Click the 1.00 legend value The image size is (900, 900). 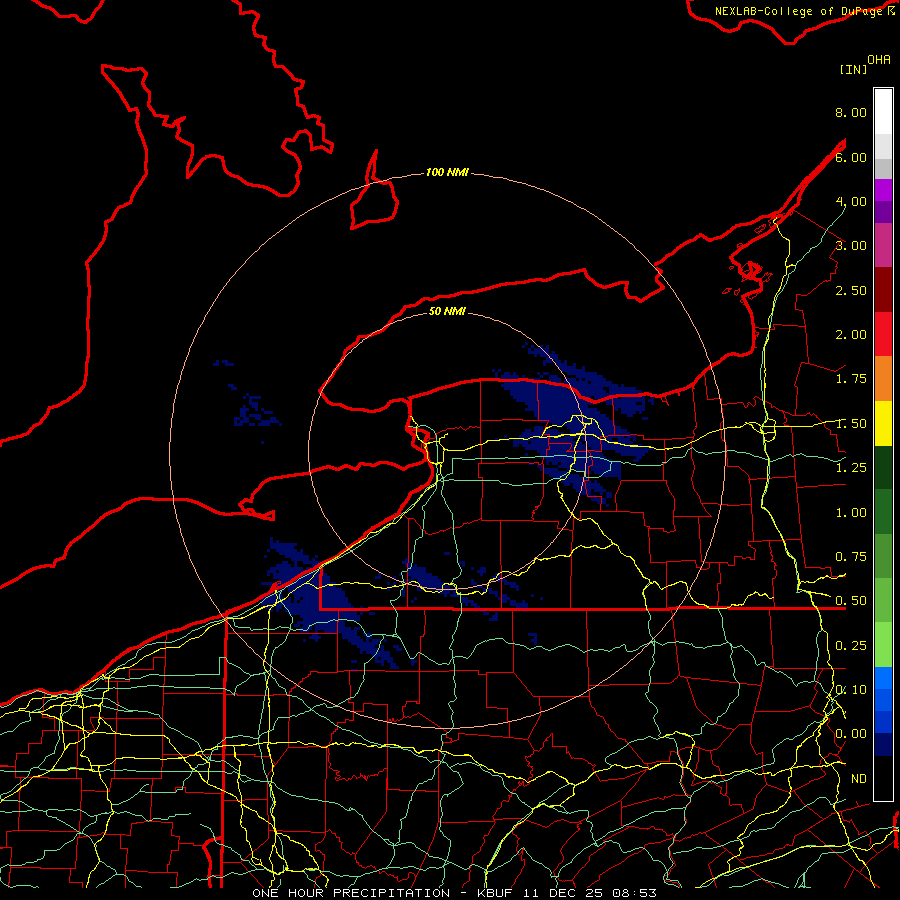851,513
